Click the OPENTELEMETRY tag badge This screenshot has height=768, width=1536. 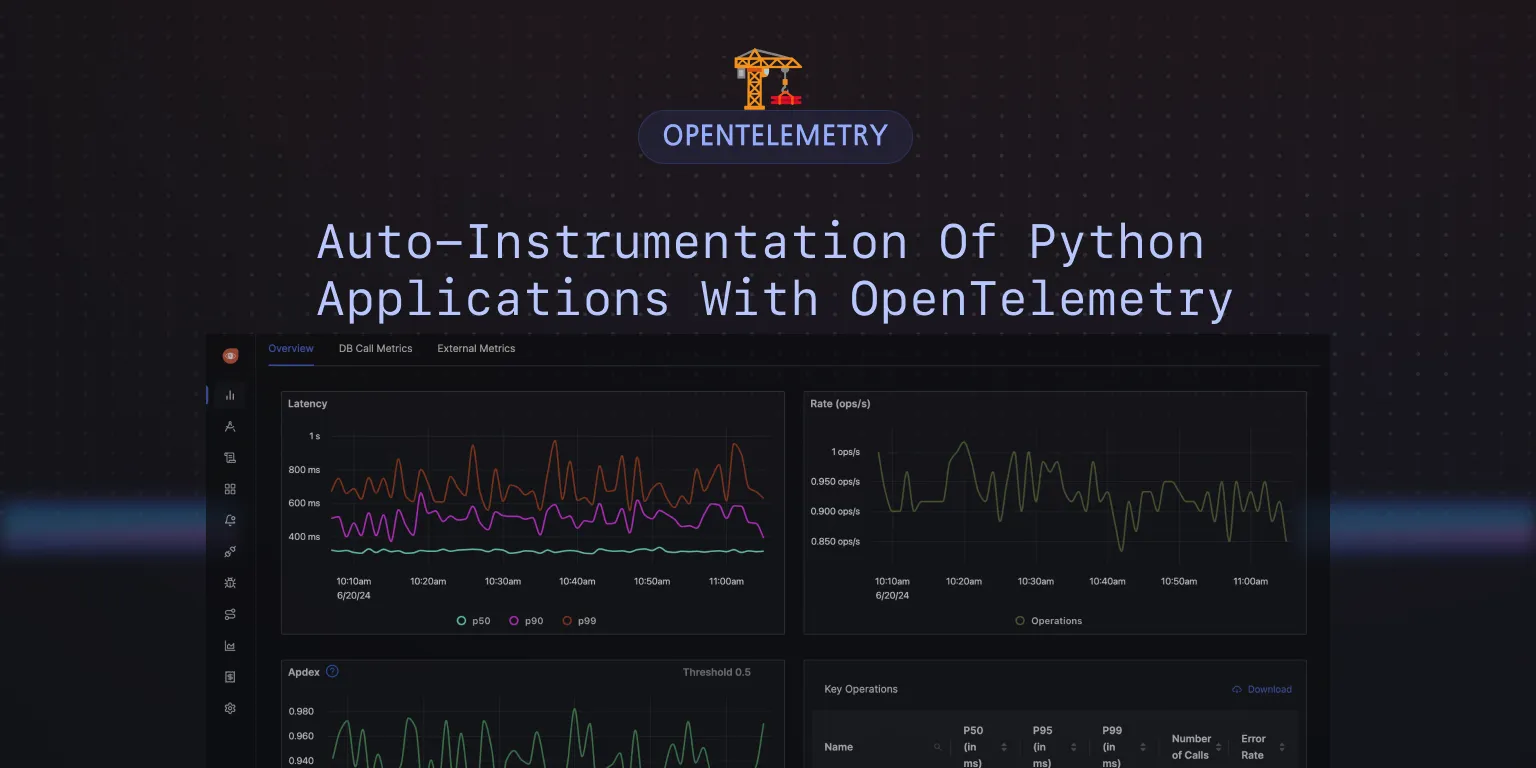[775, 136]
